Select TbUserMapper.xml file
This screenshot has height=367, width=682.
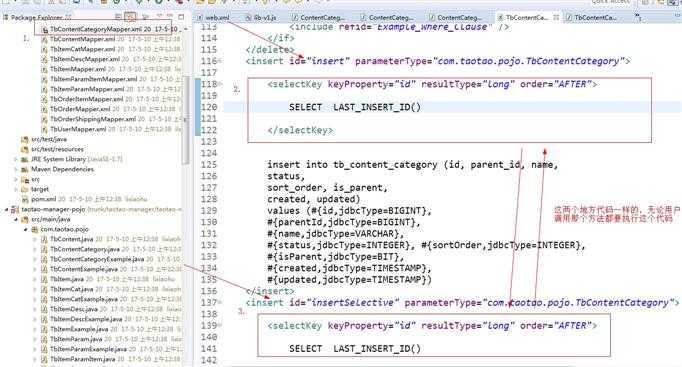coord(78,129)
